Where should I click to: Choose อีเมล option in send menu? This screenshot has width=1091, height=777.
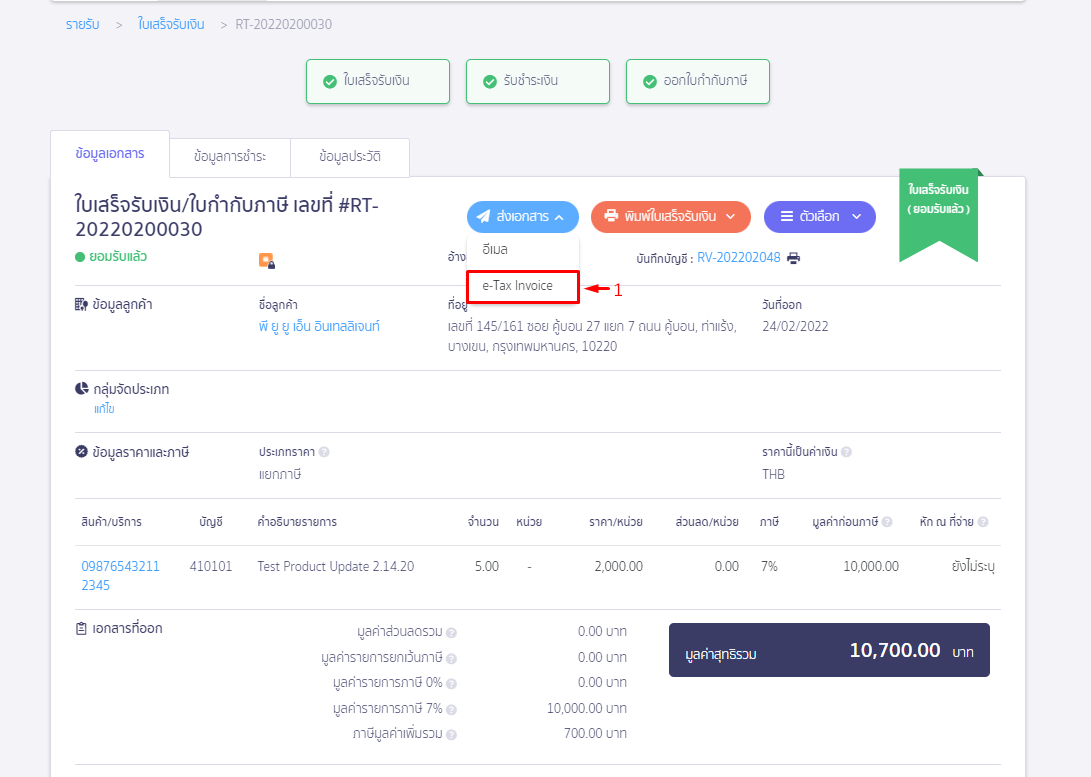(495, 249)
